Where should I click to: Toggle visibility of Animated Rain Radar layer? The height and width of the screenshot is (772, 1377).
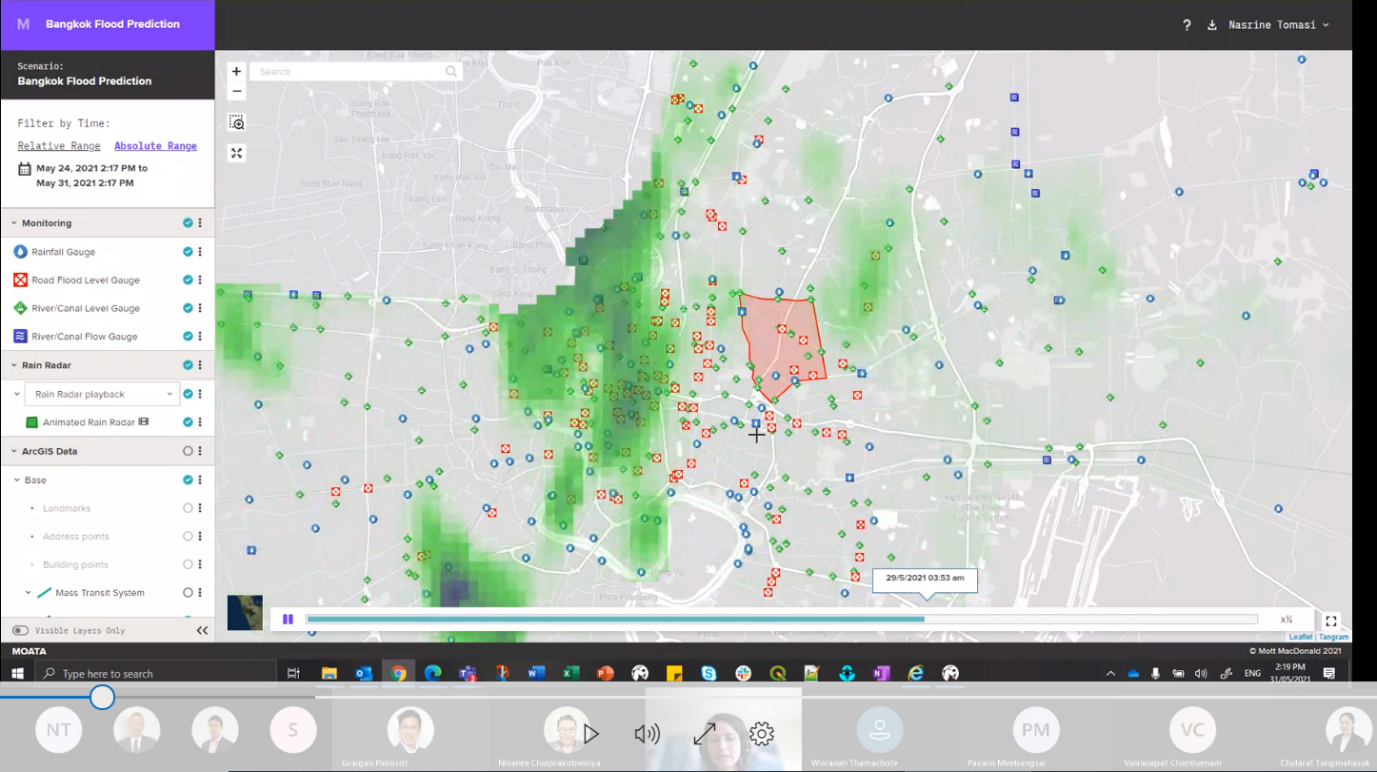click(x=187, y=422)
